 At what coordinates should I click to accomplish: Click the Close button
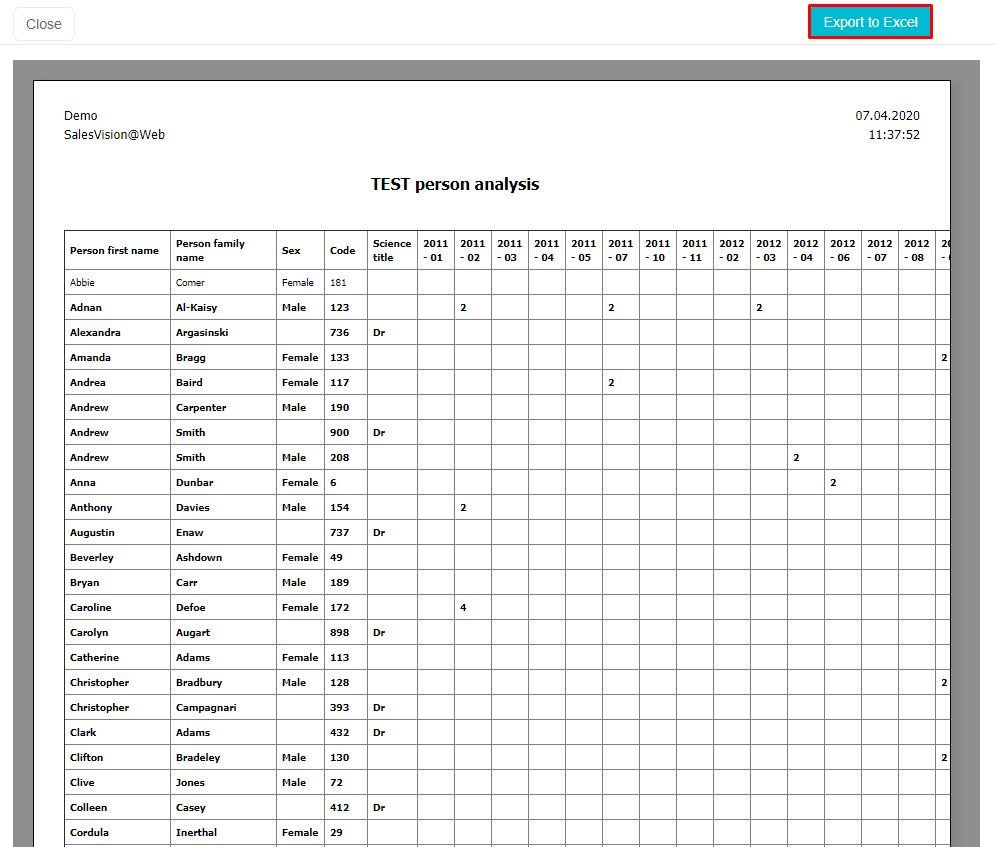(44, 24)
